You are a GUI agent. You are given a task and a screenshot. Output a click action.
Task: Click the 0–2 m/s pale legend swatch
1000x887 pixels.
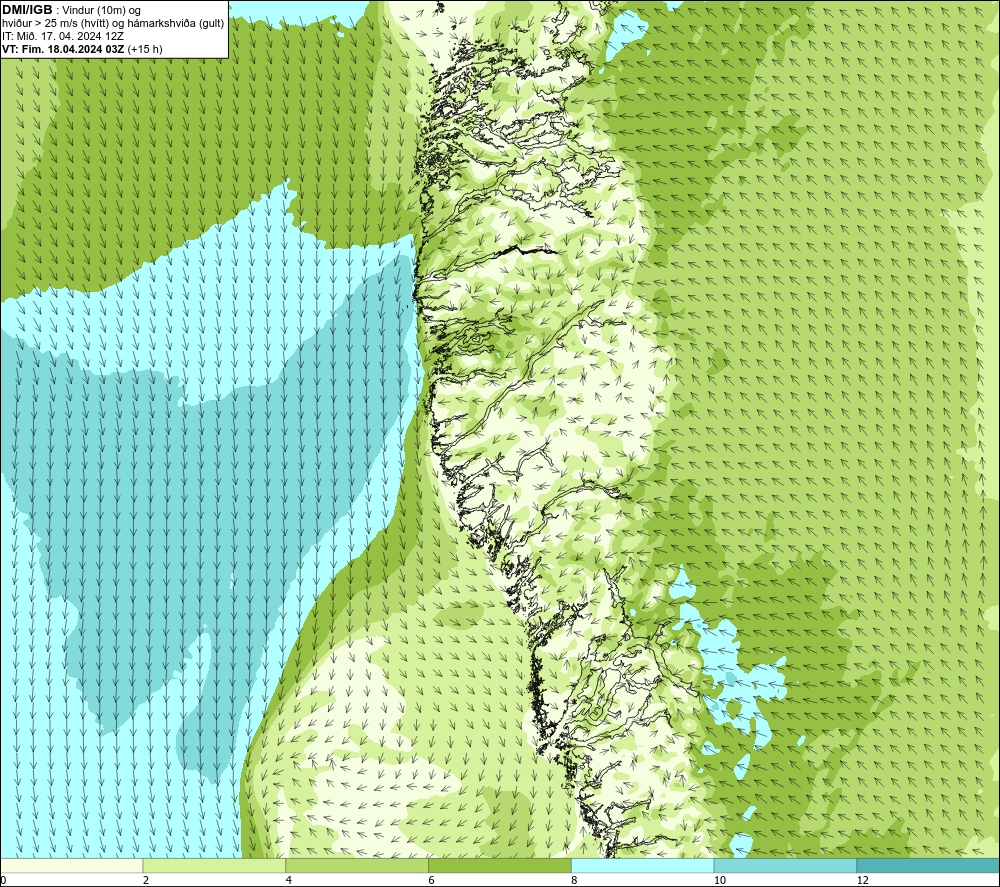(x=72, y=865)
